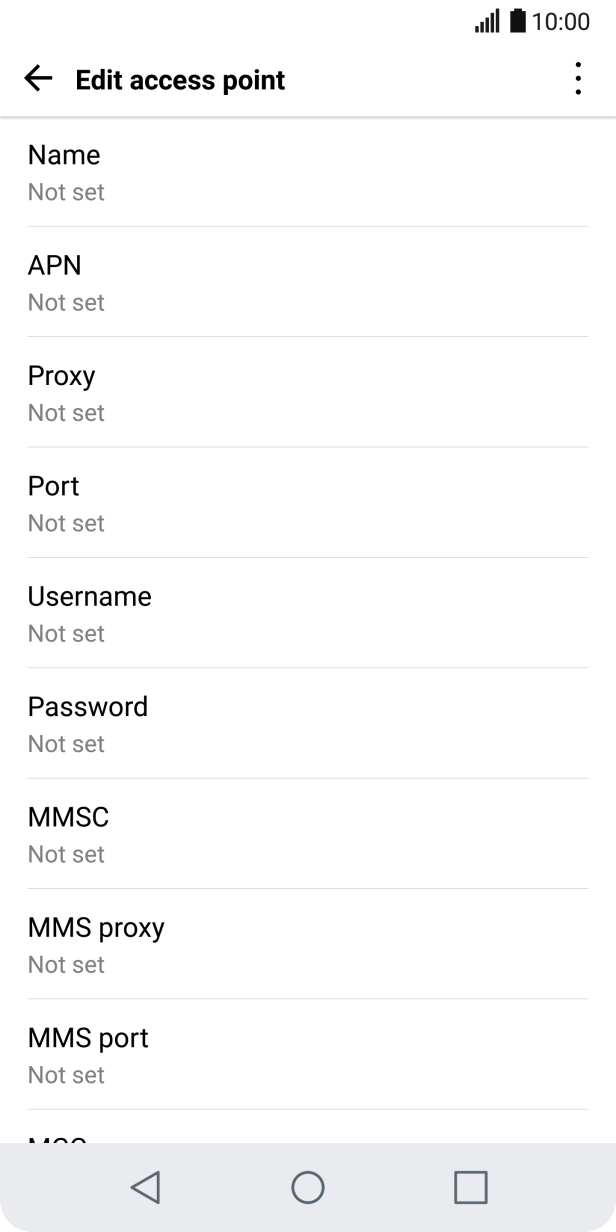Open the APN setting
Image resolution: width=616 pixels, height=1232 pixels.
(x=308, y=282)
